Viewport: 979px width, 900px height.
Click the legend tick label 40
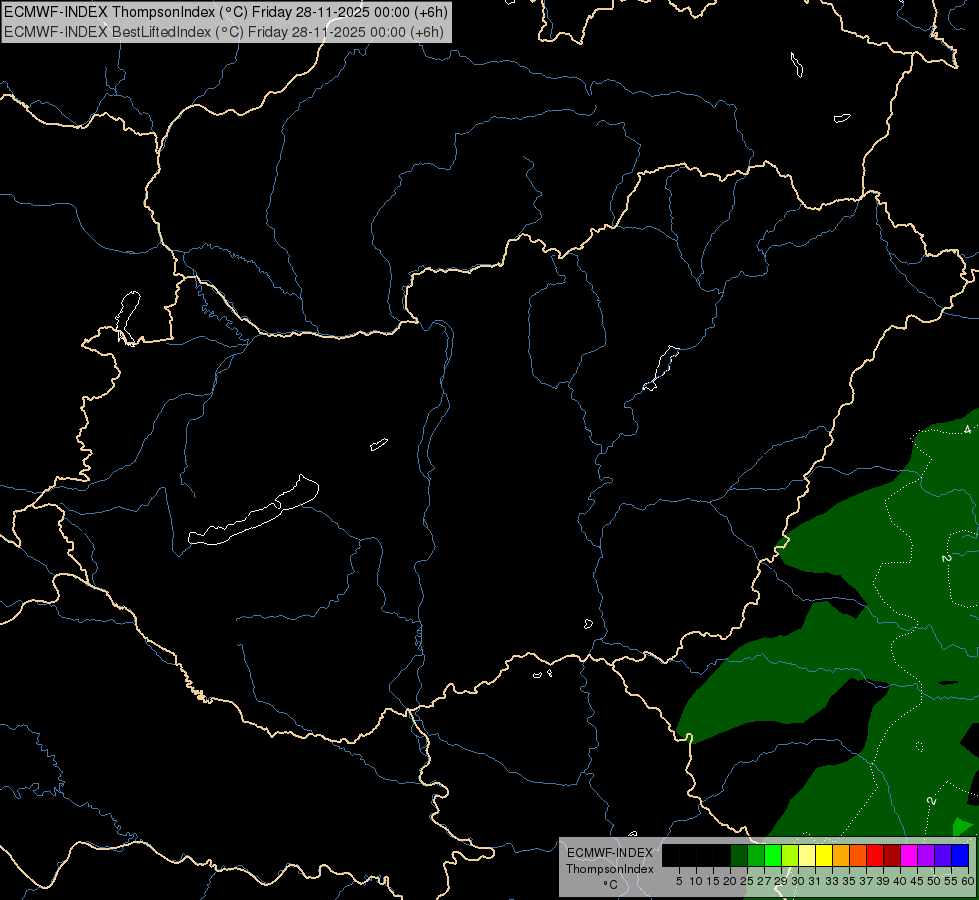click(900, 881)
